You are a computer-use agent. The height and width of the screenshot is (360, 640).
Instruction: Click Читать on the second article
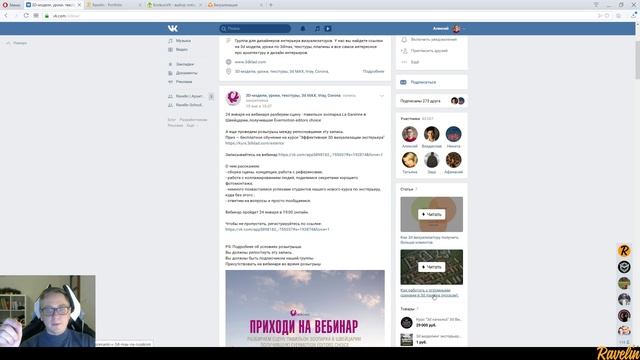click(431, 267)
